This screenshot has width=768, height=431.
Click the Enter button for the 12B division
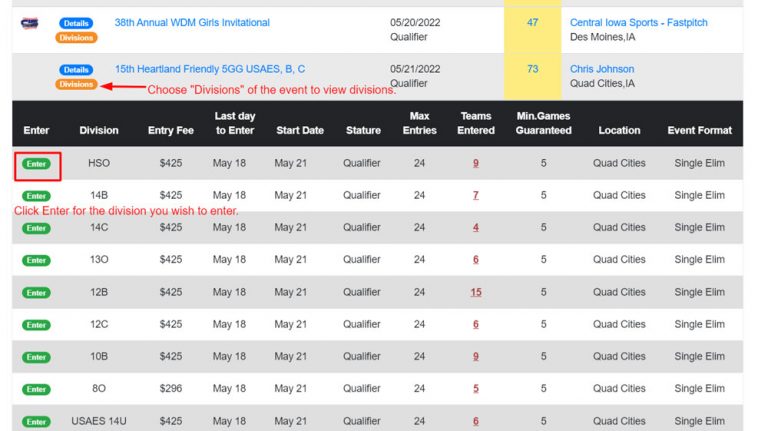tap(36, 292)
